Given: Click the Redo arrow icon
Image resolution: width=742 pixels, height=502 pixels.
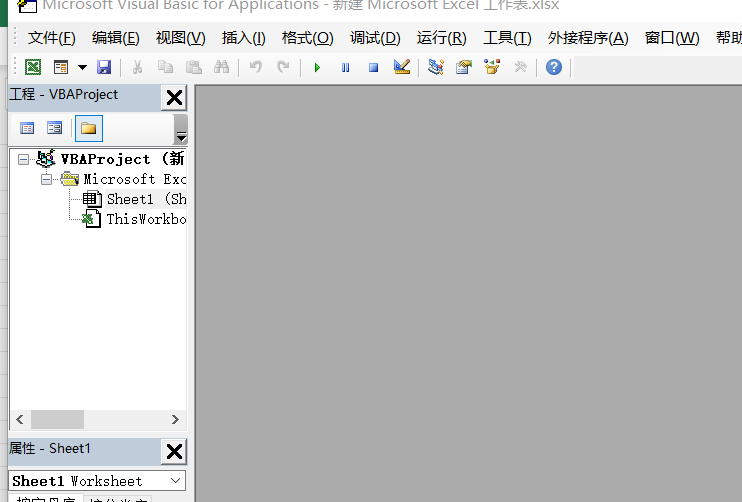Looking at the screenshot, I should pos(283,67).
